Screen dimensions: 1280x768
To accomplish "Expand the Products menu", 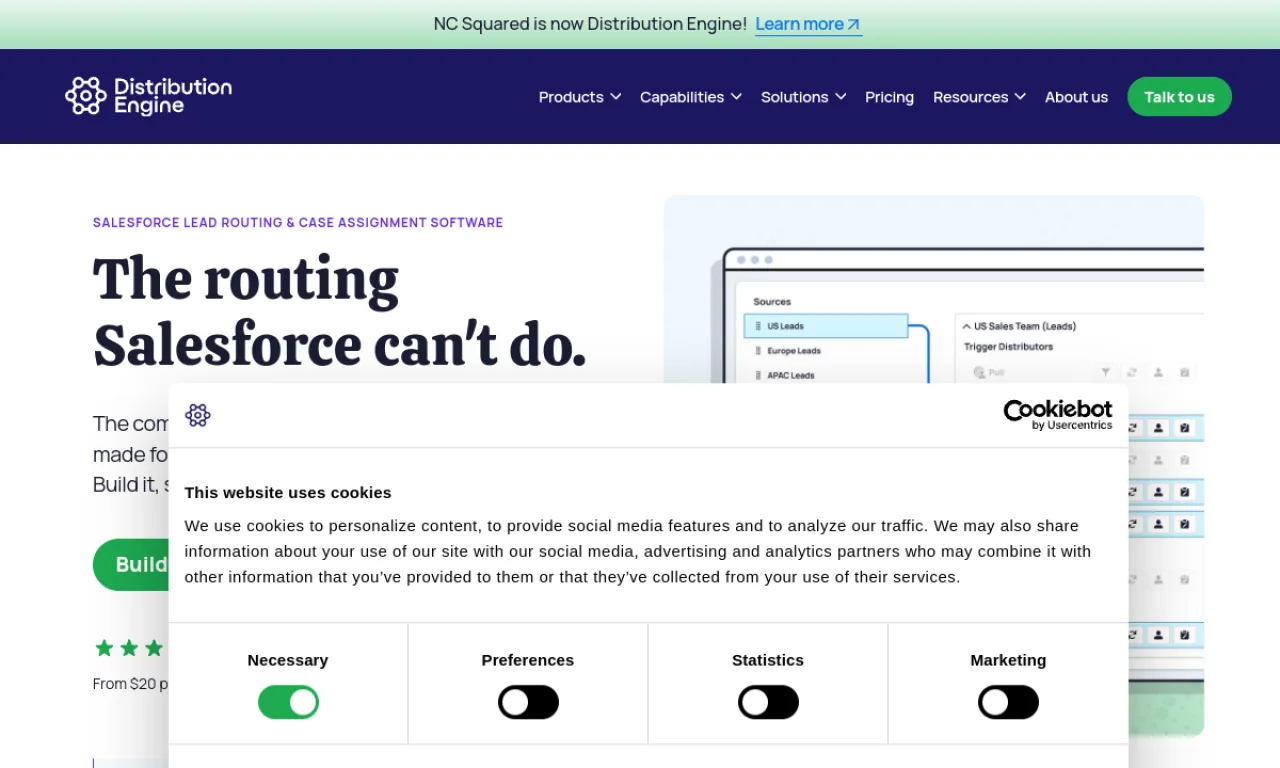I will click(x=580, y=97).
